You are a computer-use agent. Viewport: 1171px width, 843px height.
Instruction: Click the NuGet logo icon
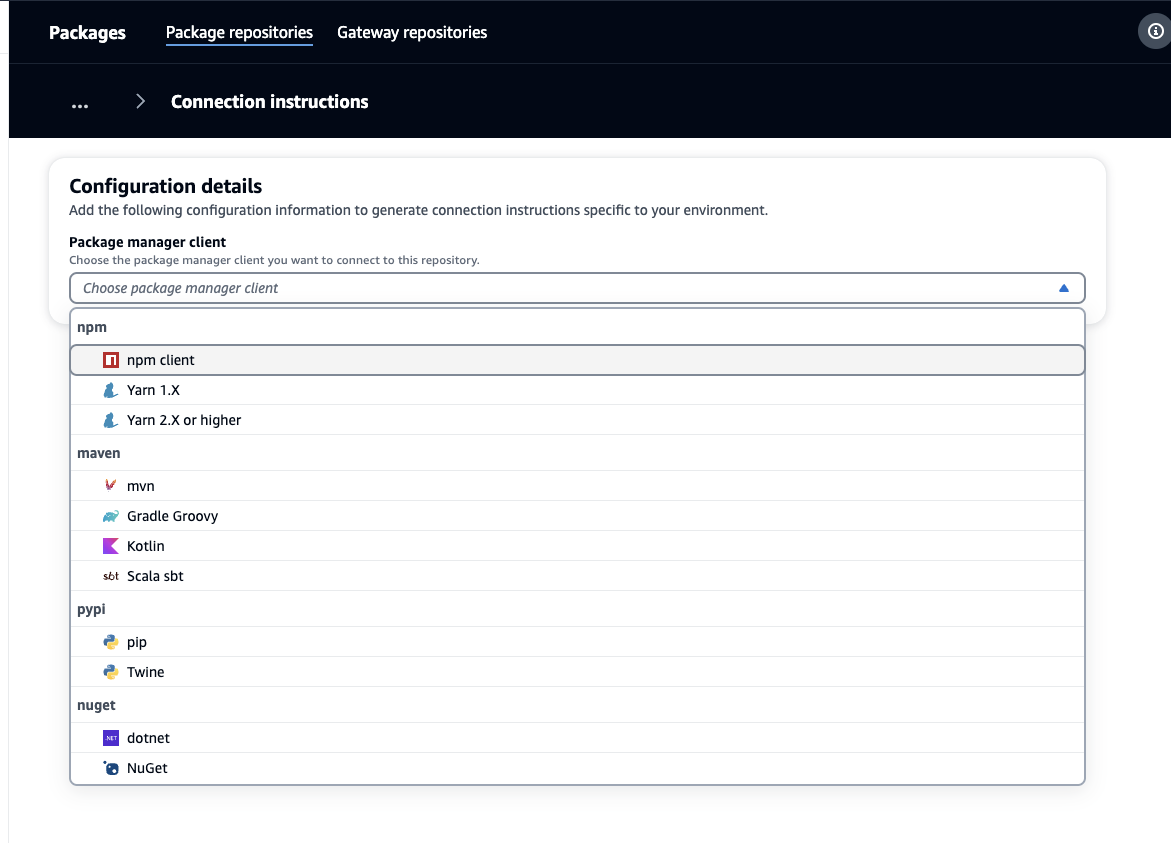111,768
